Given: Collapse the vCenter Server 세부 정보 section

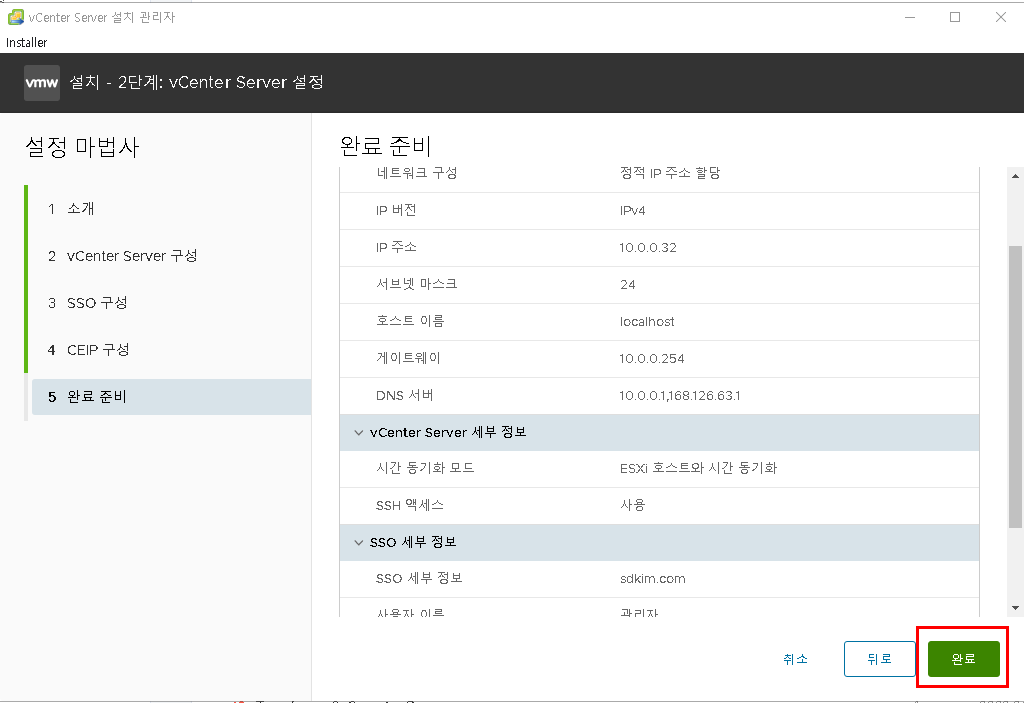Looking at the screenshot, I should pyautogui.click(x=359, y=433).
